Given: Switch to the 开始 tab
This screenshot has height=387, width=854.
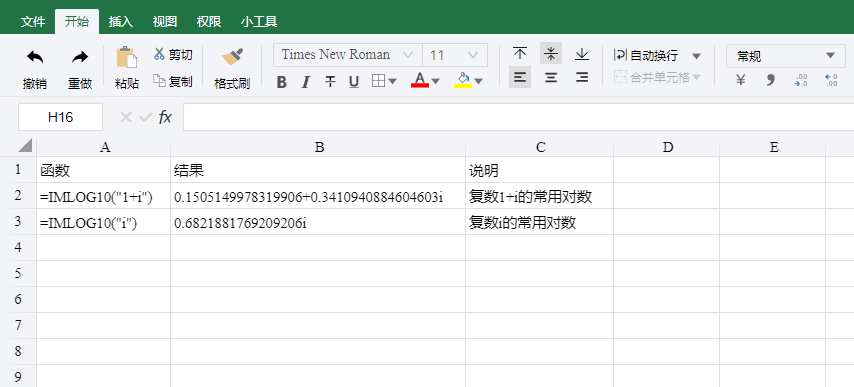Looking at the screenshot, I should pos(77,22).
